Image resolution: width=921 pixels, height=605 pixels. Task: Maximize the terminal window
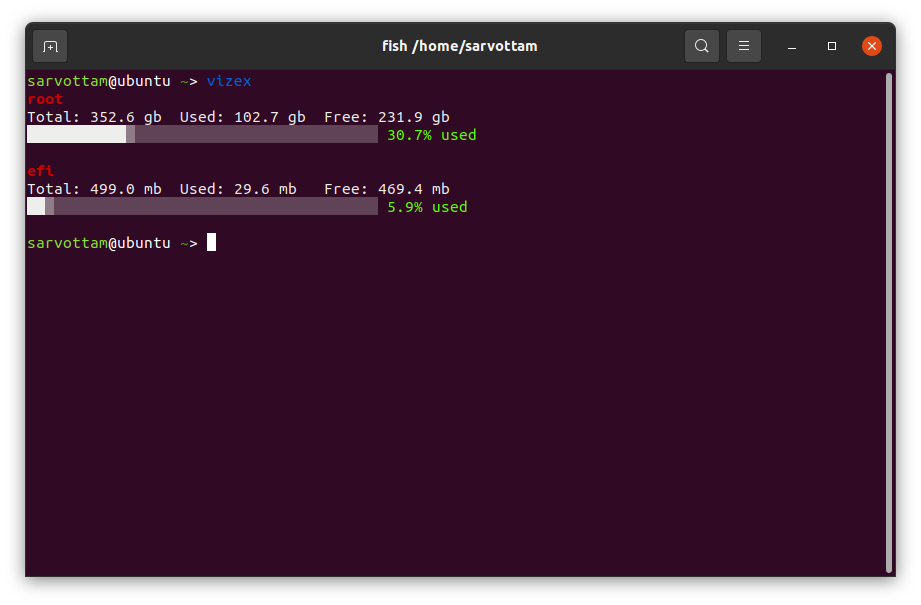coord(832,46)
